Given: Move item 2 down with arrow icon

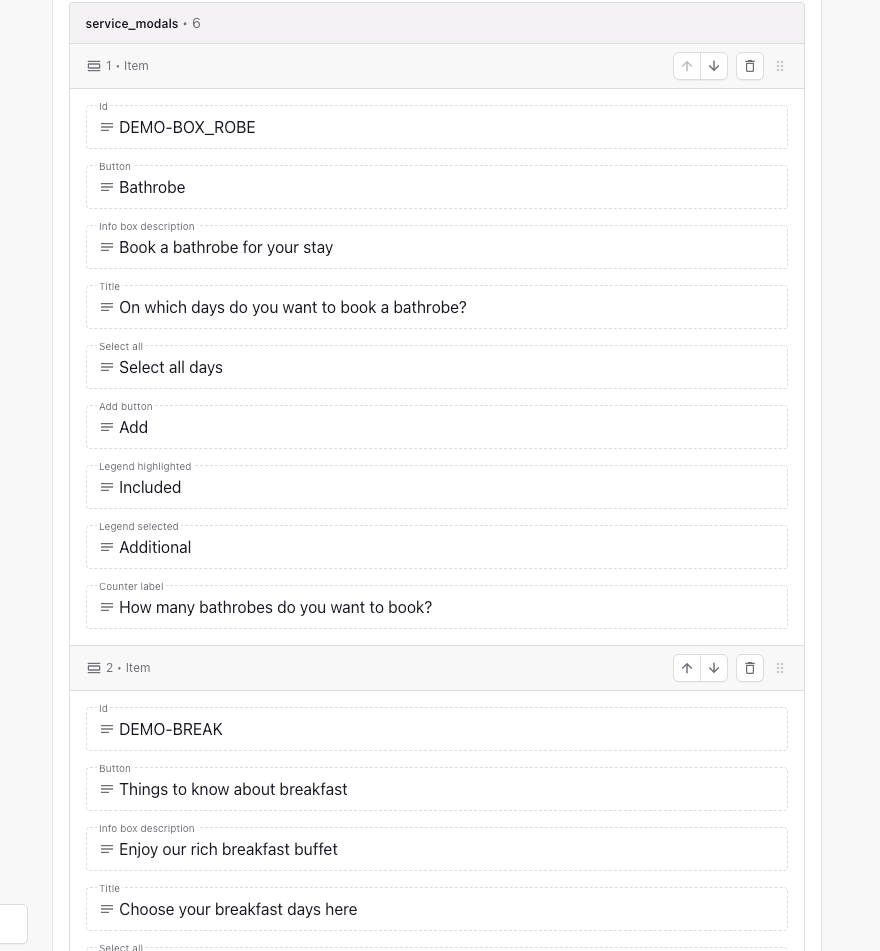Looking at the screenshot, I should tap(714, 668).
